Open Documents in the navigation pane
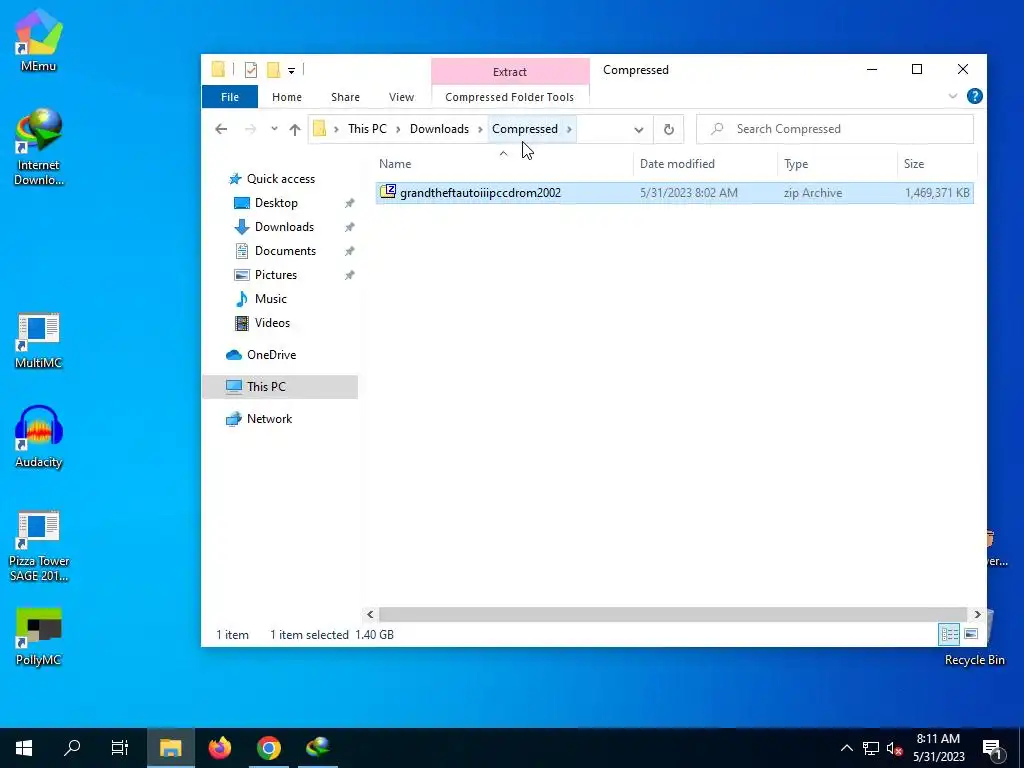 285,251
